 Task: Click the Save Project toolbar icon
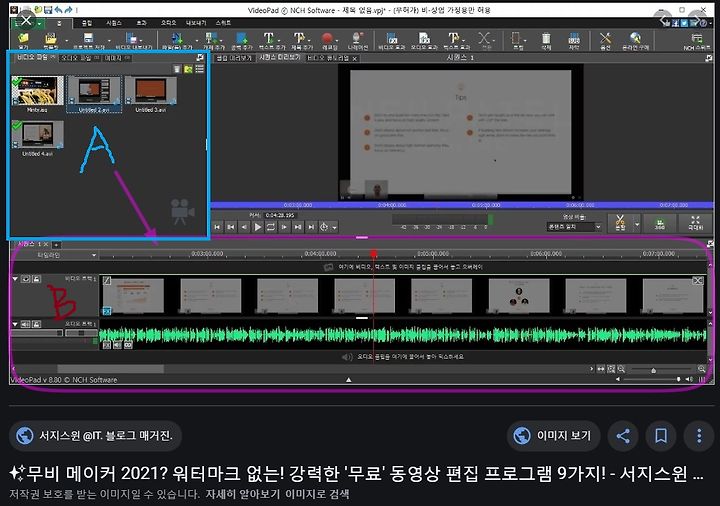click(x=89, y=38)
